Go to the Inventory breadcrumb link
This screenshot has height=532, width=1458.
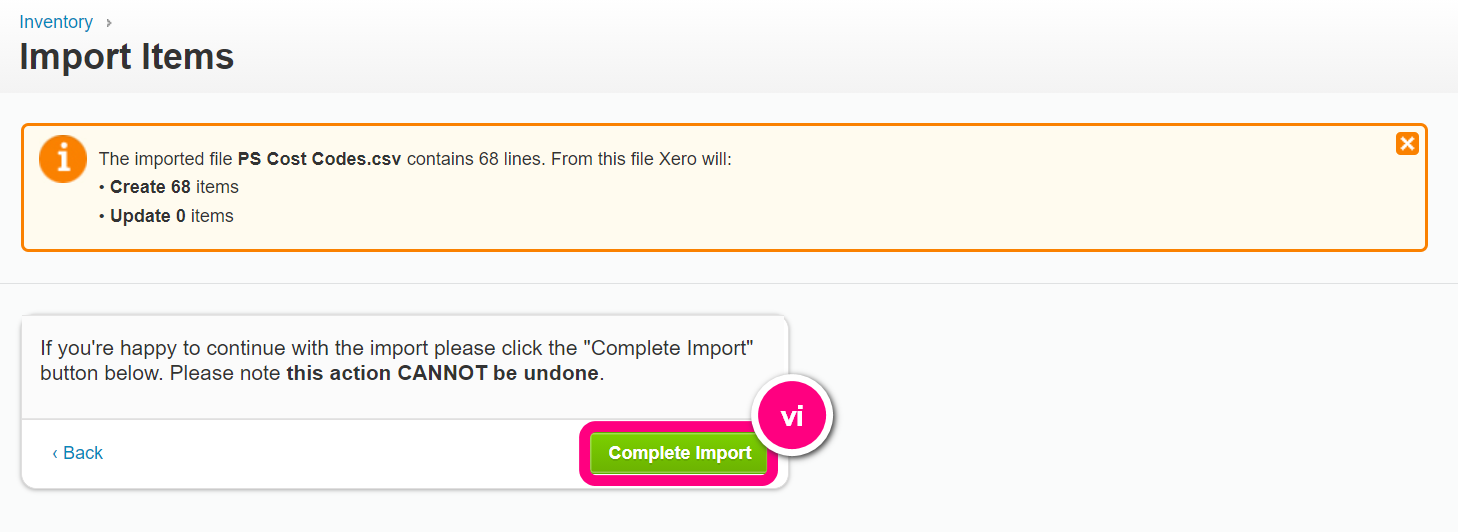56,22
